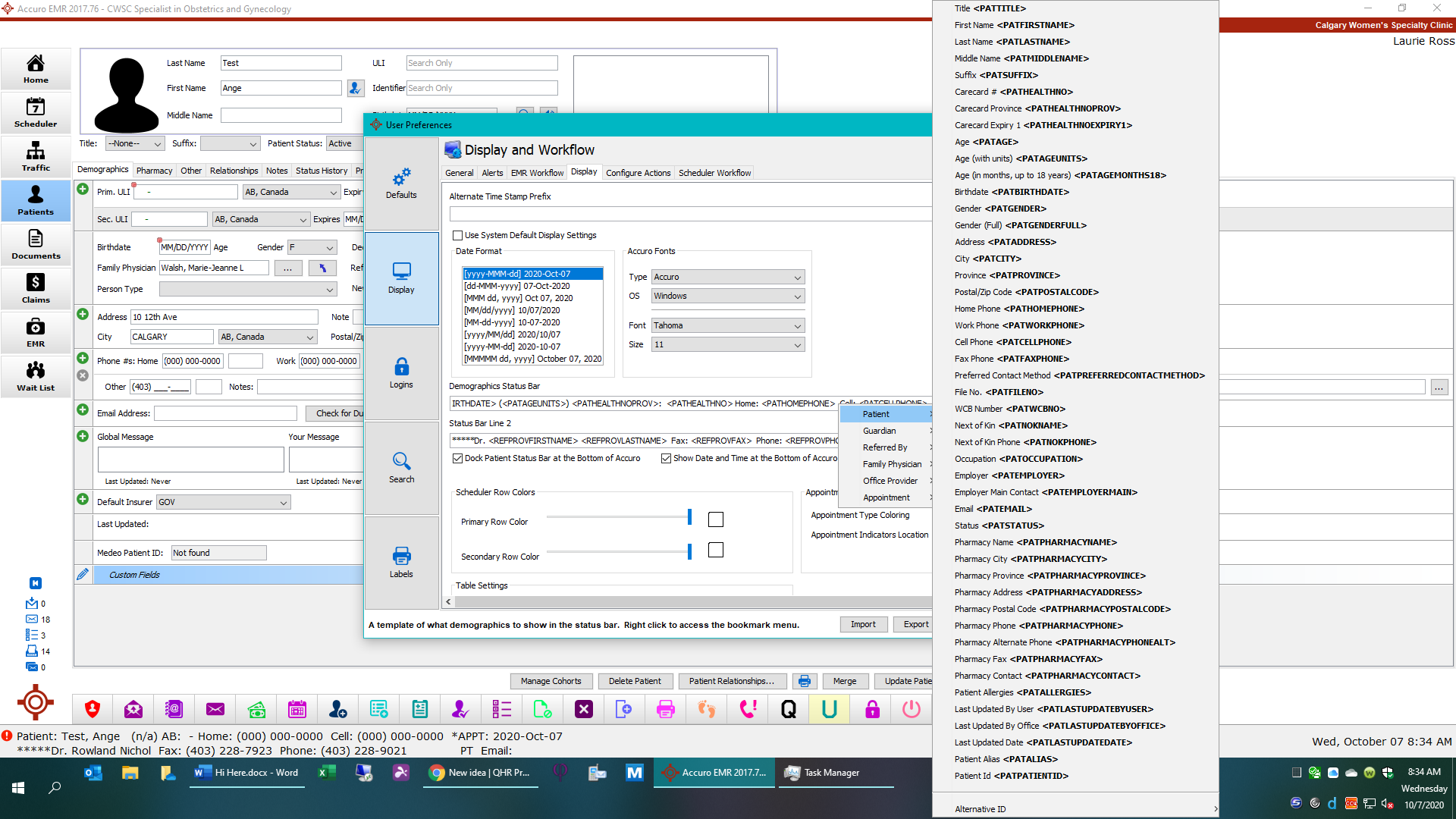The image size is (1456, 819).
Task: Select the Logins preferences icon
Action: 401,373
